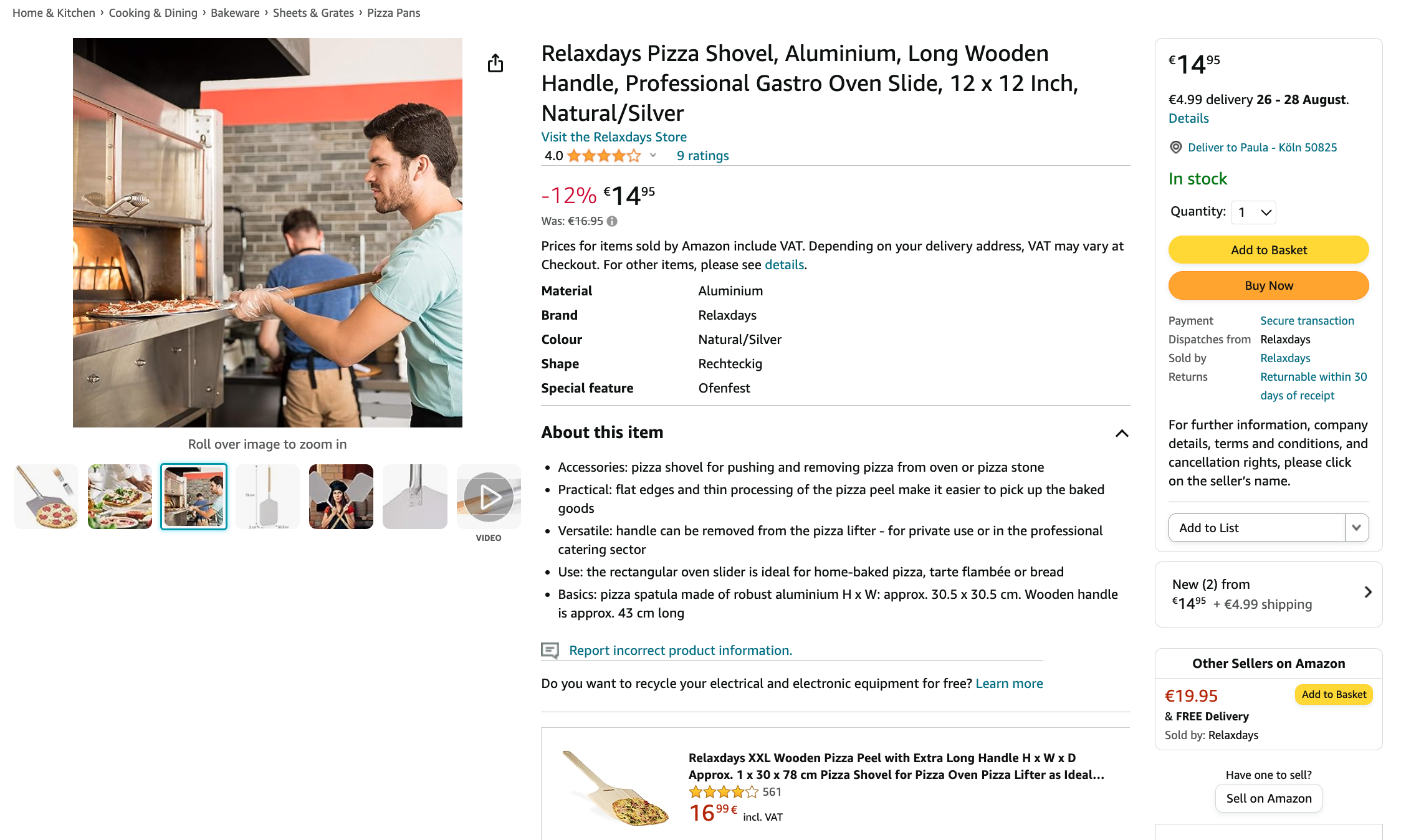Open the 9 ratings link

click(x=702, y=156)
